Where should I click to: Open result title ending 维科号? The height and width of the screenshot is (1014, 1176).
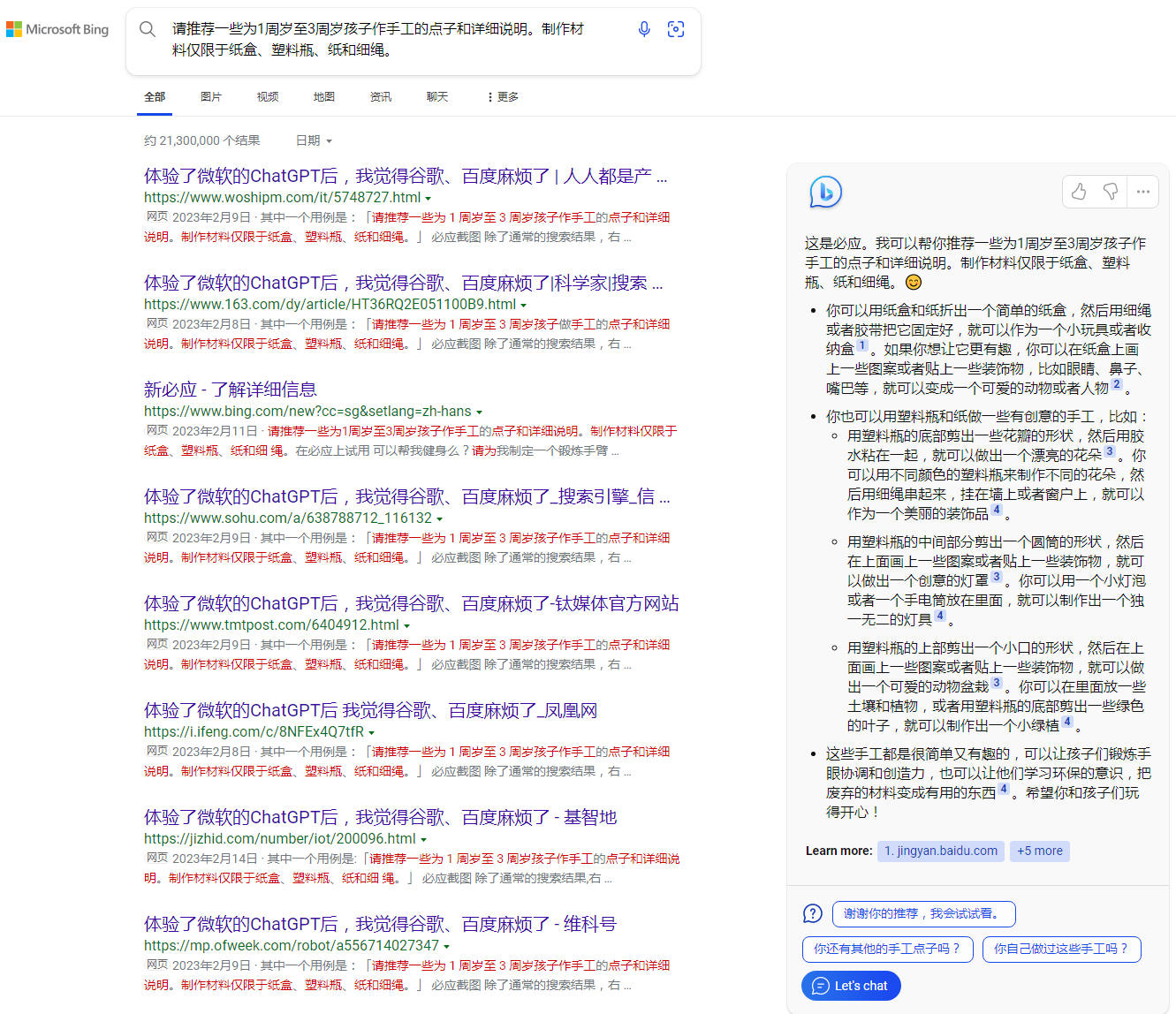point(381,924)
